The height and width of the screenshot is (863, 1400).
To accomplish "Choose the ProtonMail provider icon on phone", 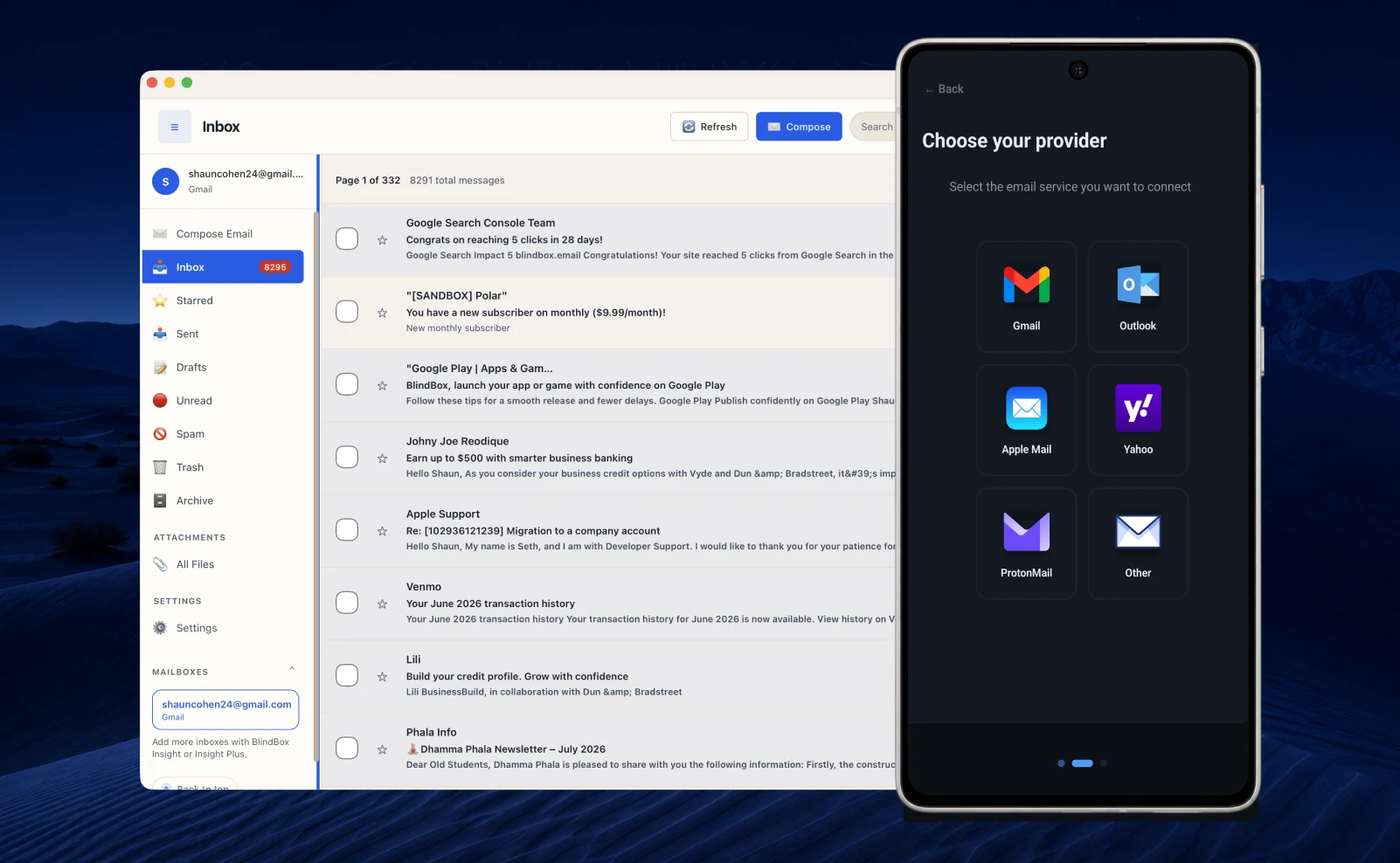I will 1027,532.
